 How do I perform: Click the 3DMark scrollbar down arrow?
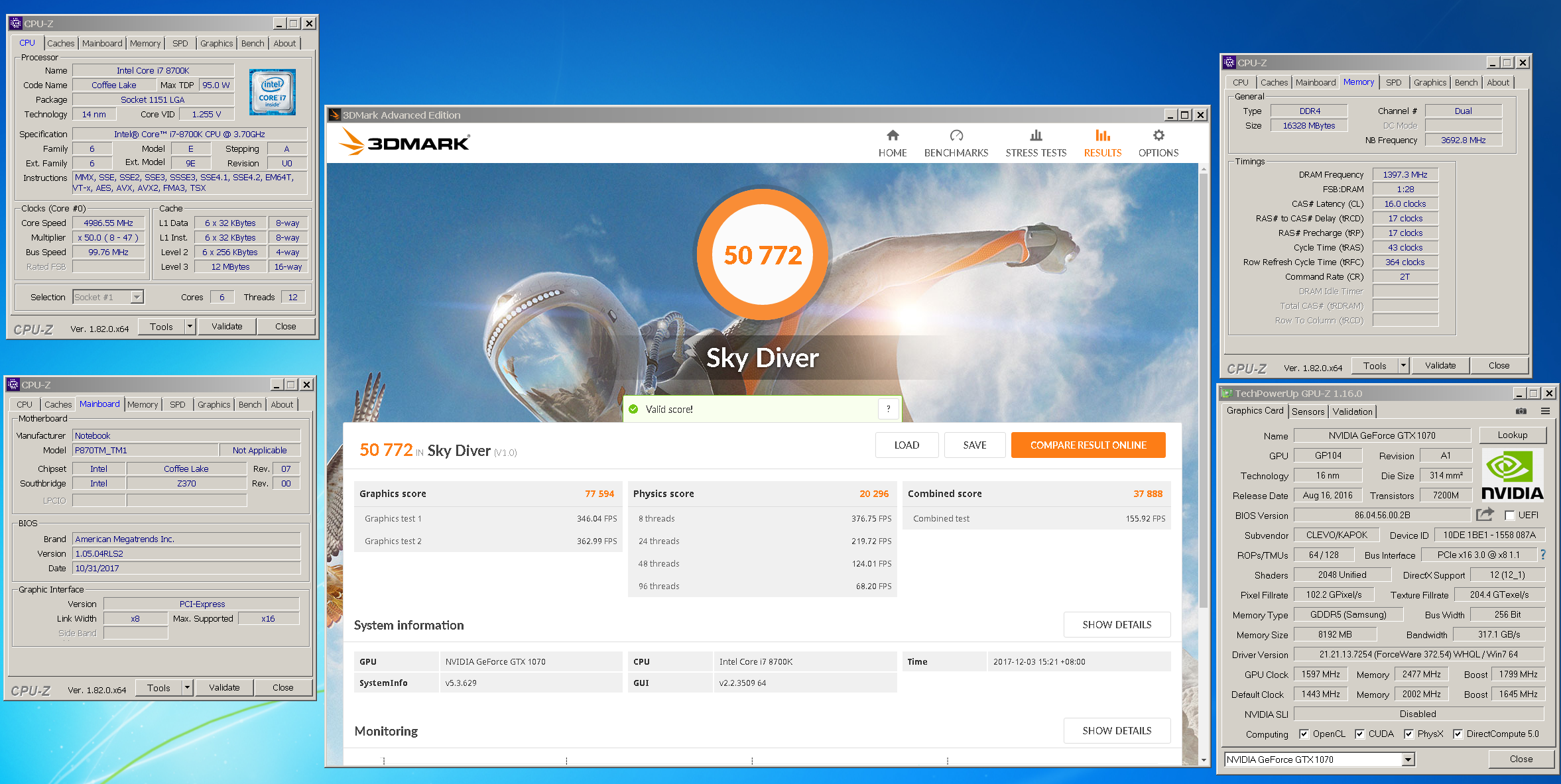tap(1204, 760)
